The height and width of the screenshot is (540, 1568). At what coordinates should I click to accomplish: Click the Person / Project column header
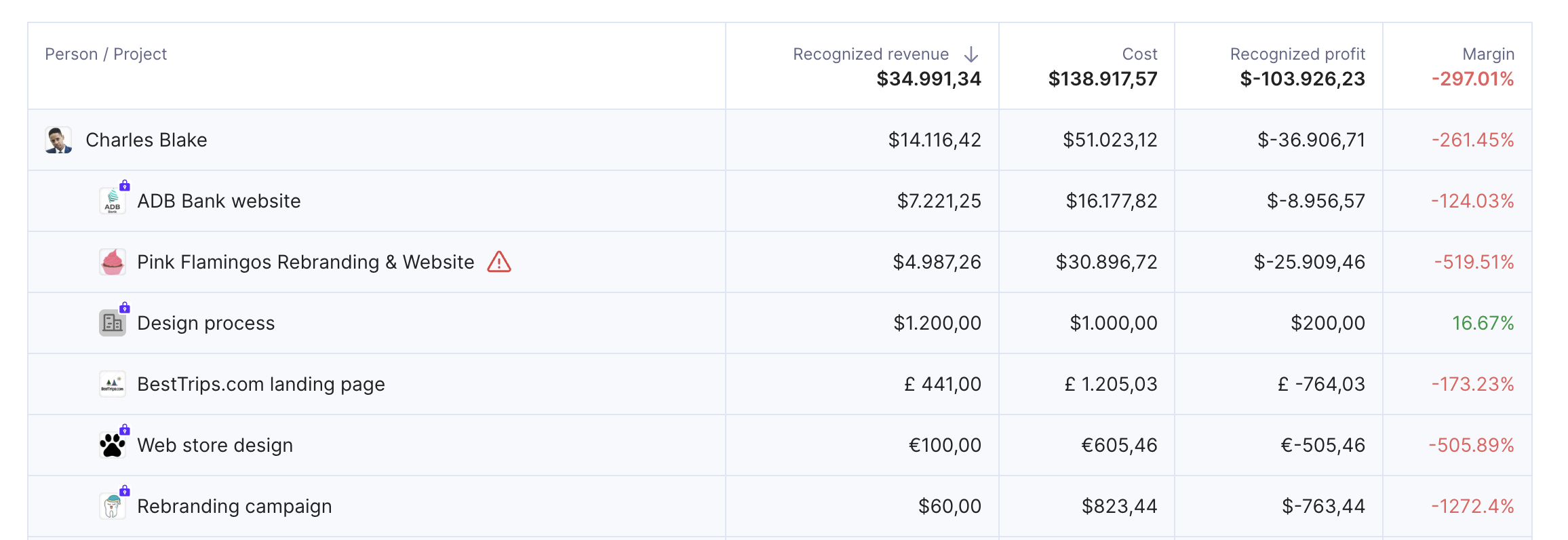(106, 54)
